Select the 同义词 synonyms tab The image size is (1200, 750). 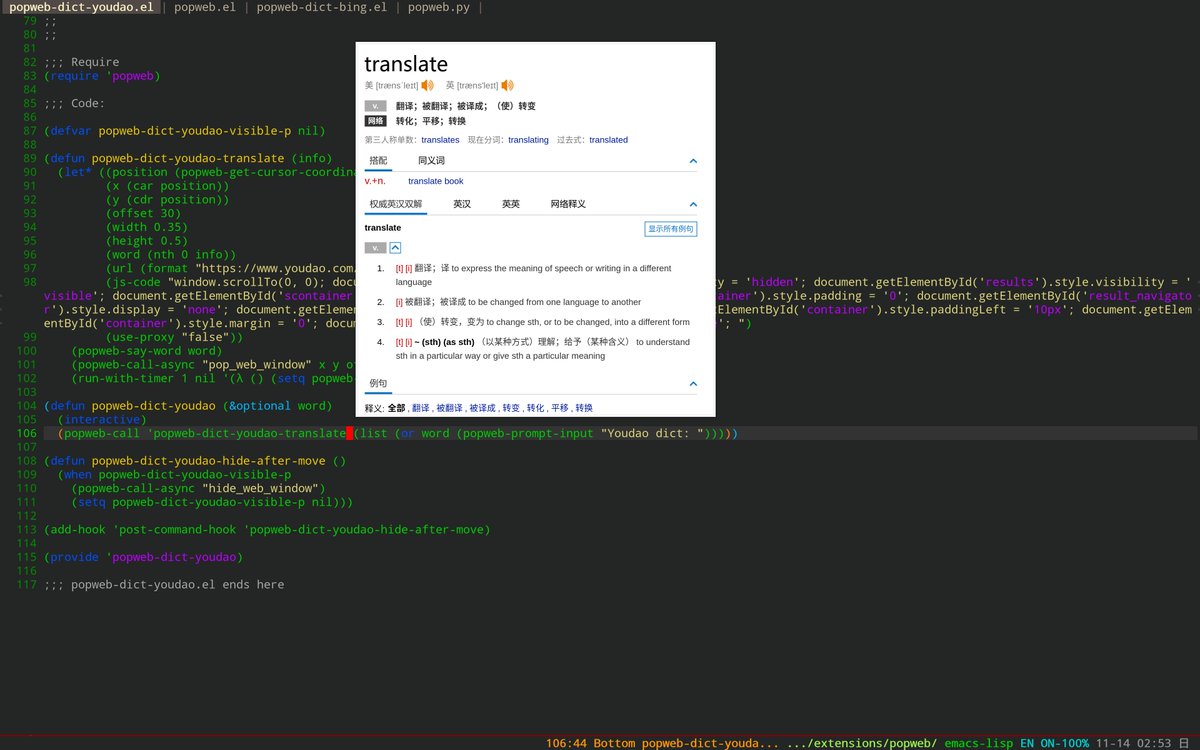tap(431, 161)
